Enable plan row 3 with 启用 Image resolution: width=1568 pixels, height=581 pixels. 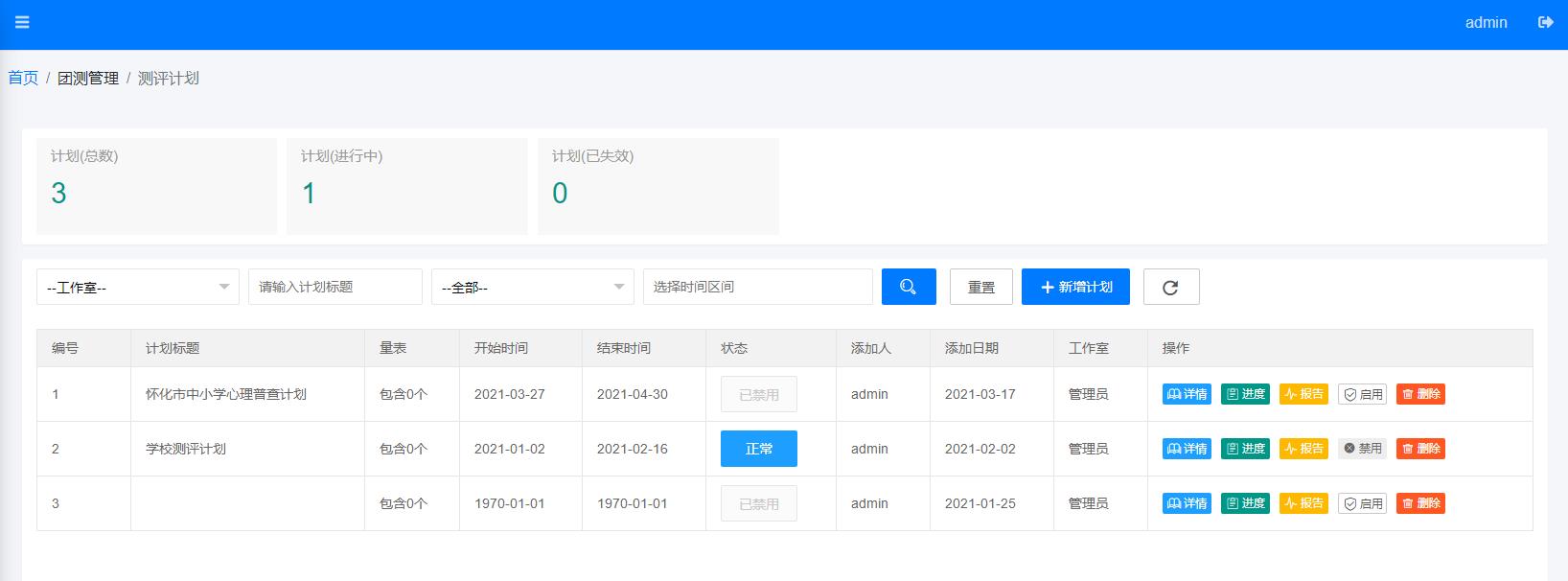1362,503
